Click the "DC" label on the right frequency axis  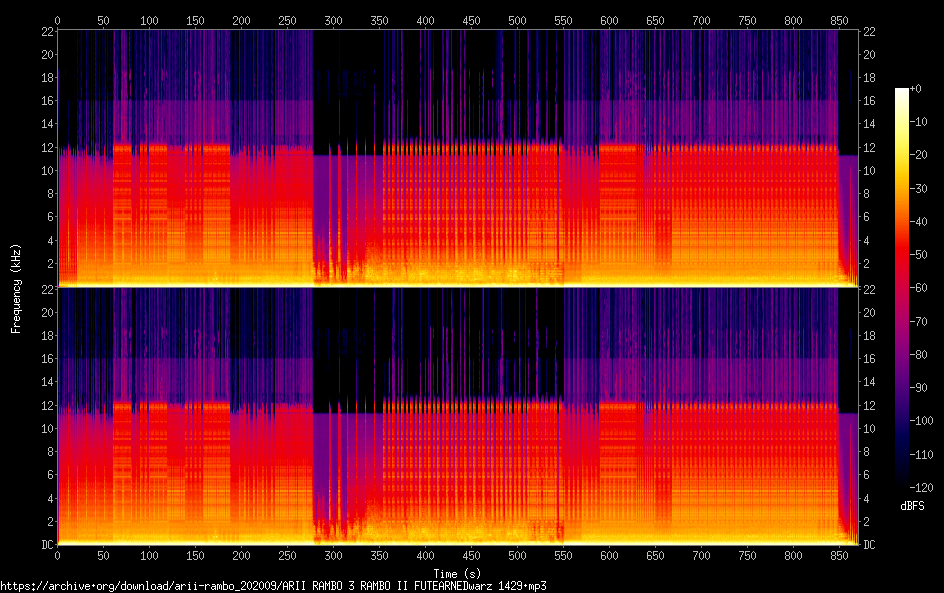pyautogui.click(x=869, y=545)
